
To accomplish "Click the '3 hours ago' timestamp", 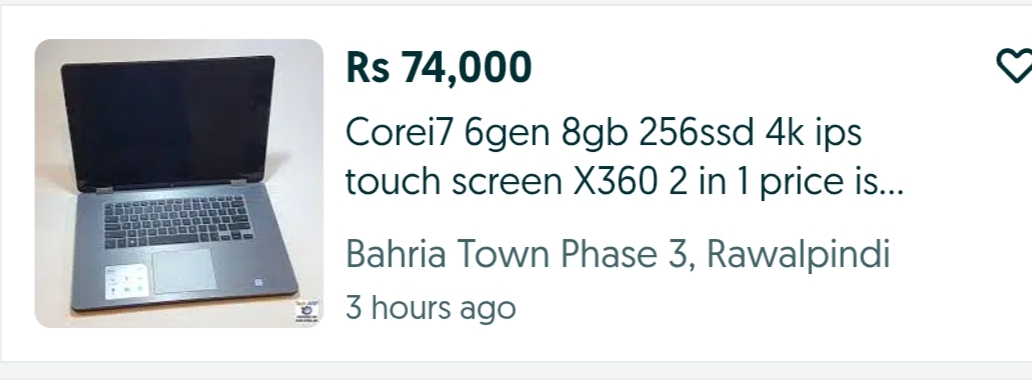I will point(430,308).
